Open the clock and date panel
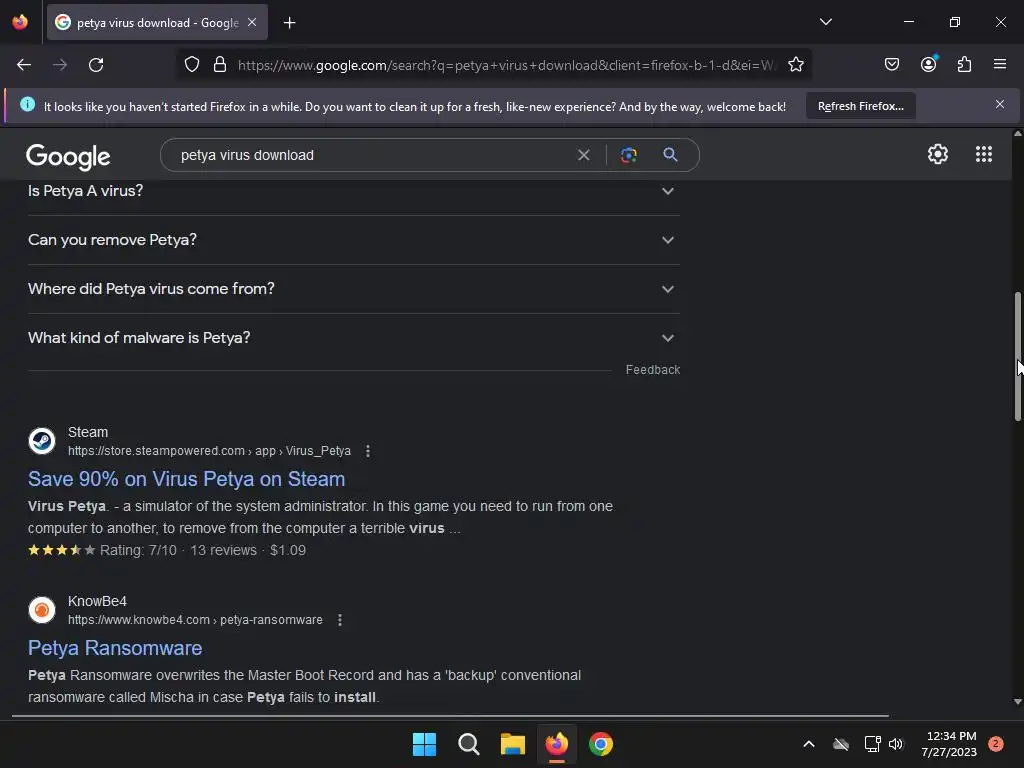Viewport: 1024px width, 768px height. 951,744
